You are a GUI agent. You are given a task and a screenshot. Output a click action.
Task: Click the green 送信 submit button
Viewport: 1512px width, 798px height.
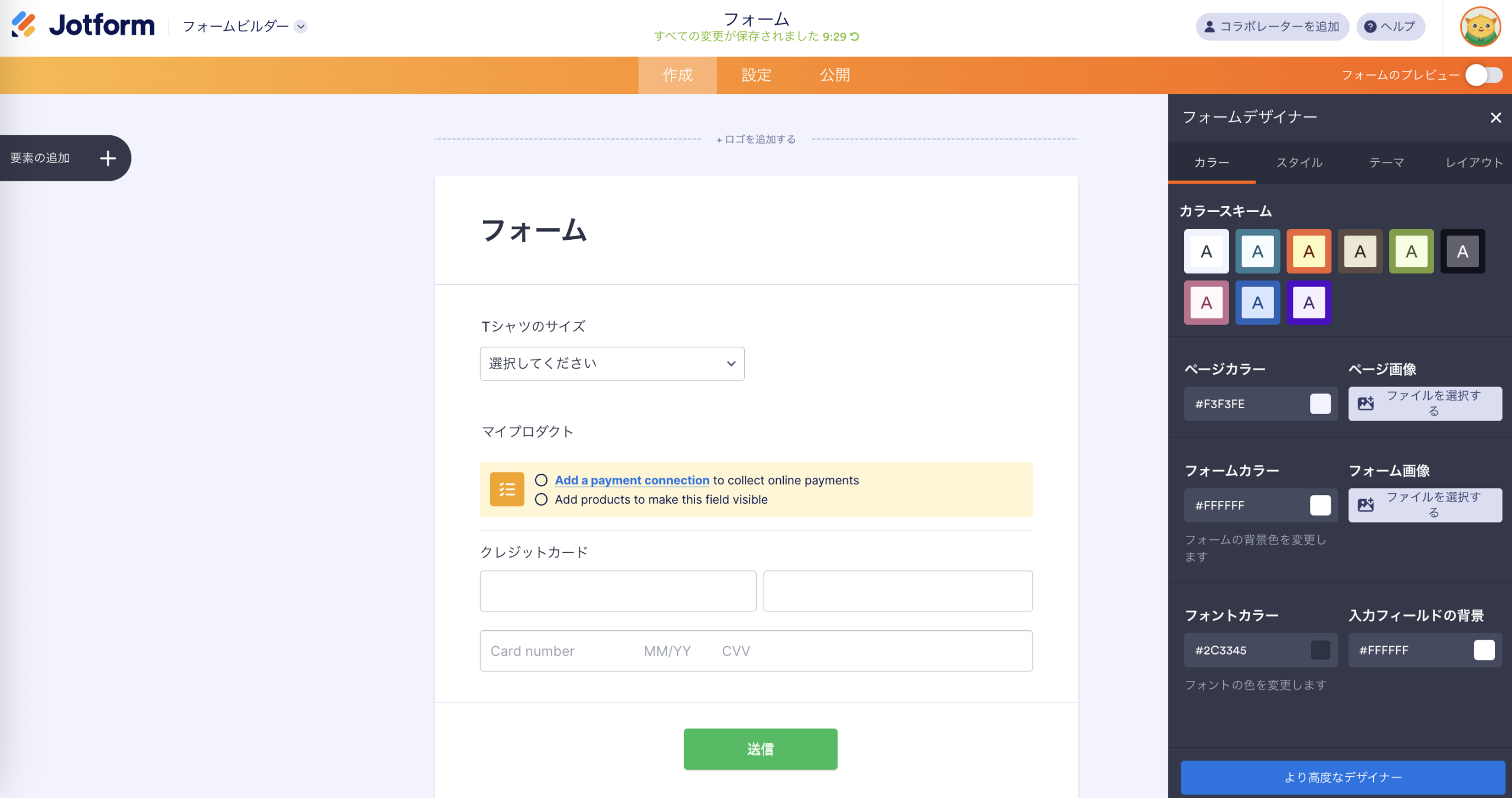tap(760, 749)
